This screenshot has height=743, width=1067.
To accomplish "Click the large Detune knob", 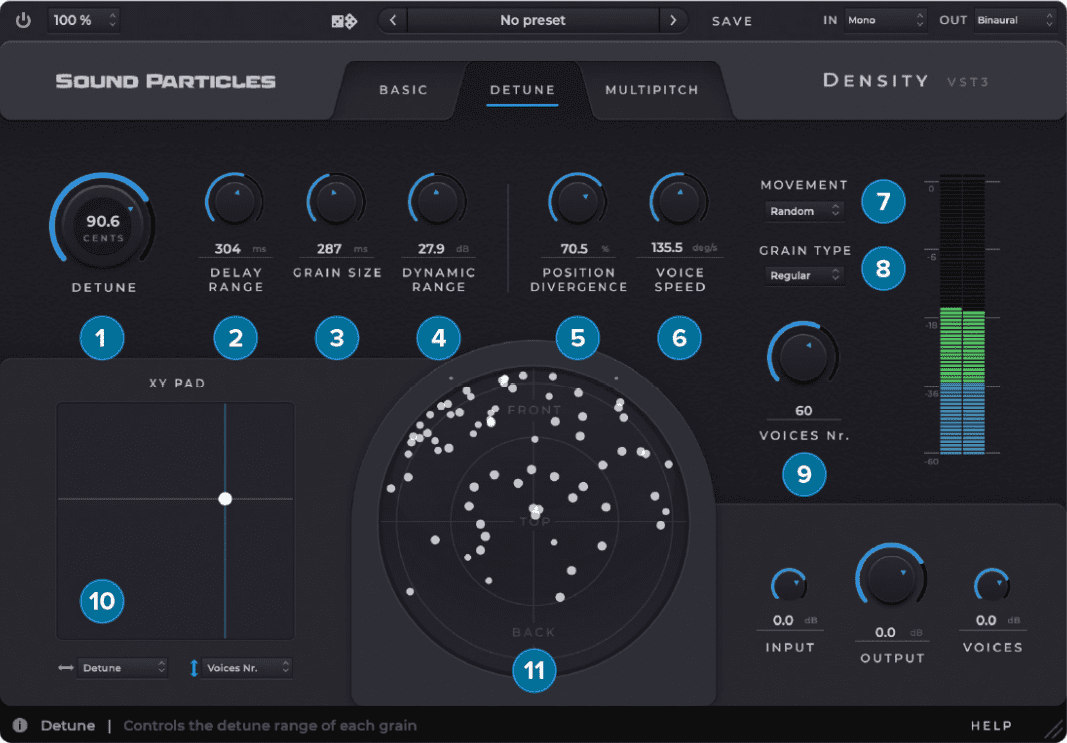I will pyautogui.click(x=103, y=223).
